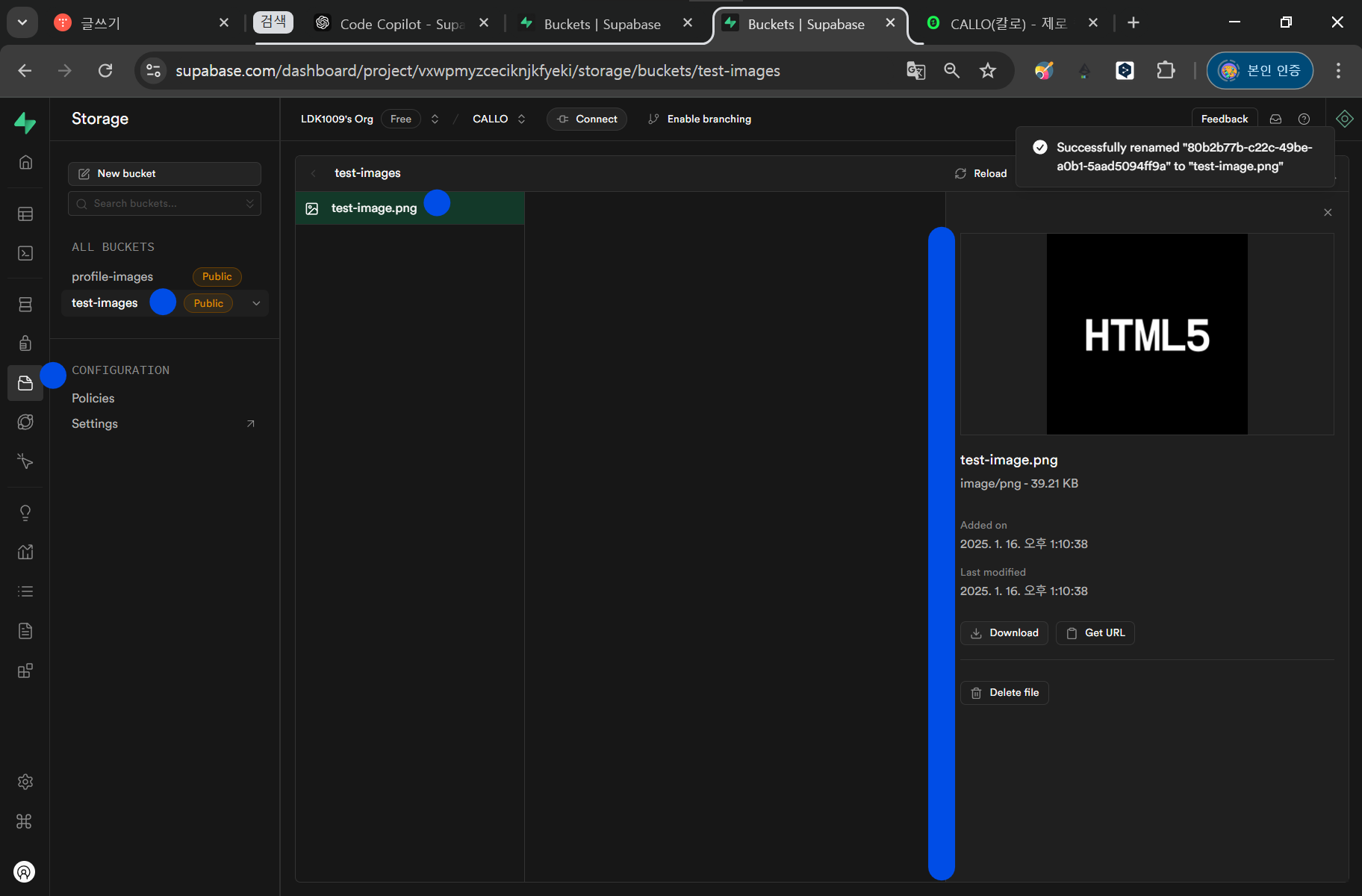Create a New bucket
Image resolution: width=1362 pixels, height=896 pixels.
164,174
